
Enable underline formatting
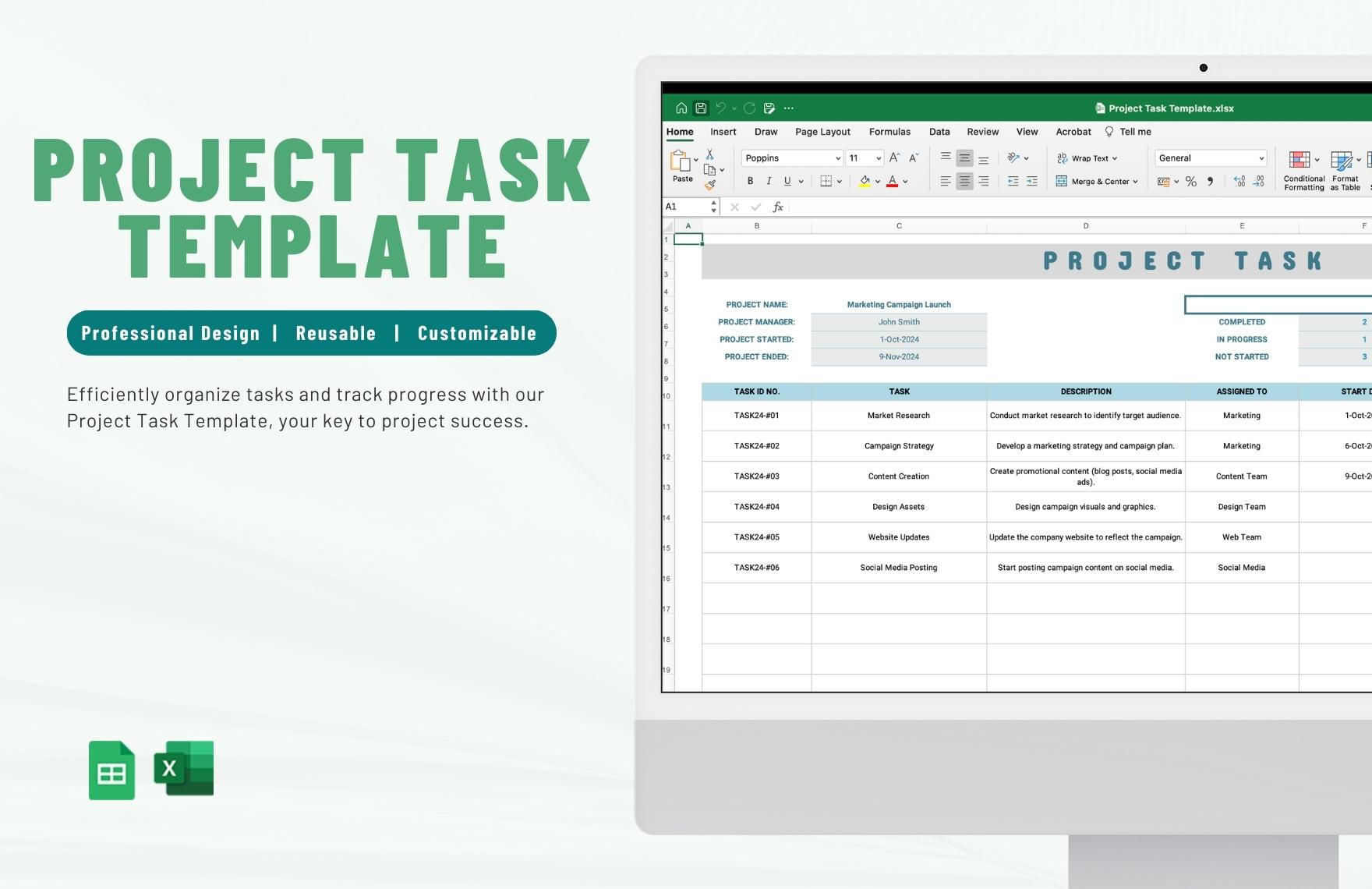click(787, 181)
